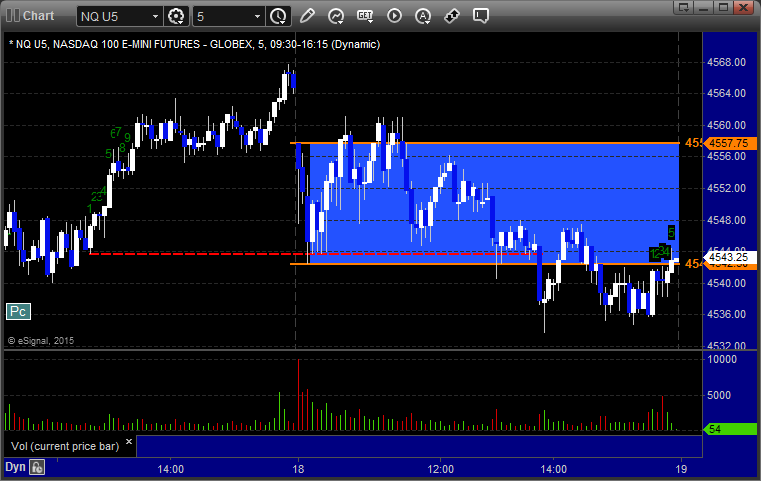Click the bar replay play icon
Screen dimensions: 761x481
tap(394, 16)
